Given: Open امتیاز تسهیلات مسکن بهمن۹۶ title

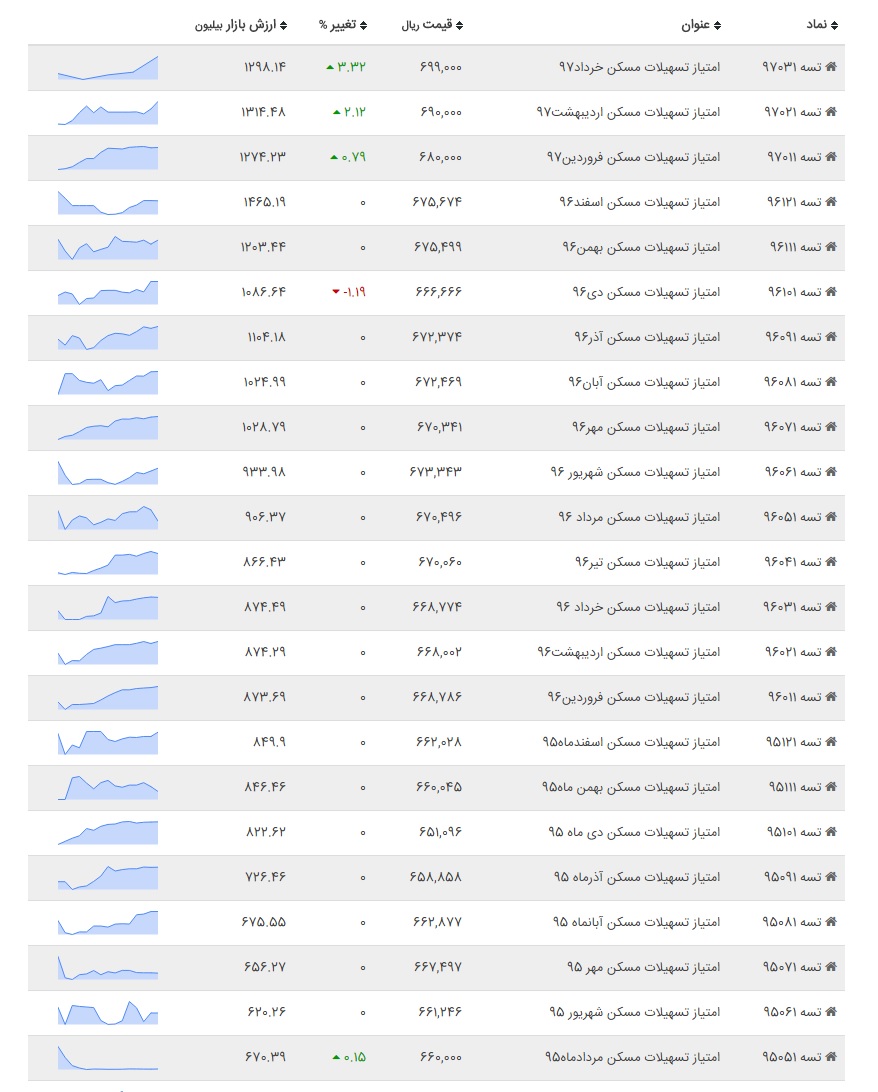Looking at the screenshot, I should coord(641,247).
